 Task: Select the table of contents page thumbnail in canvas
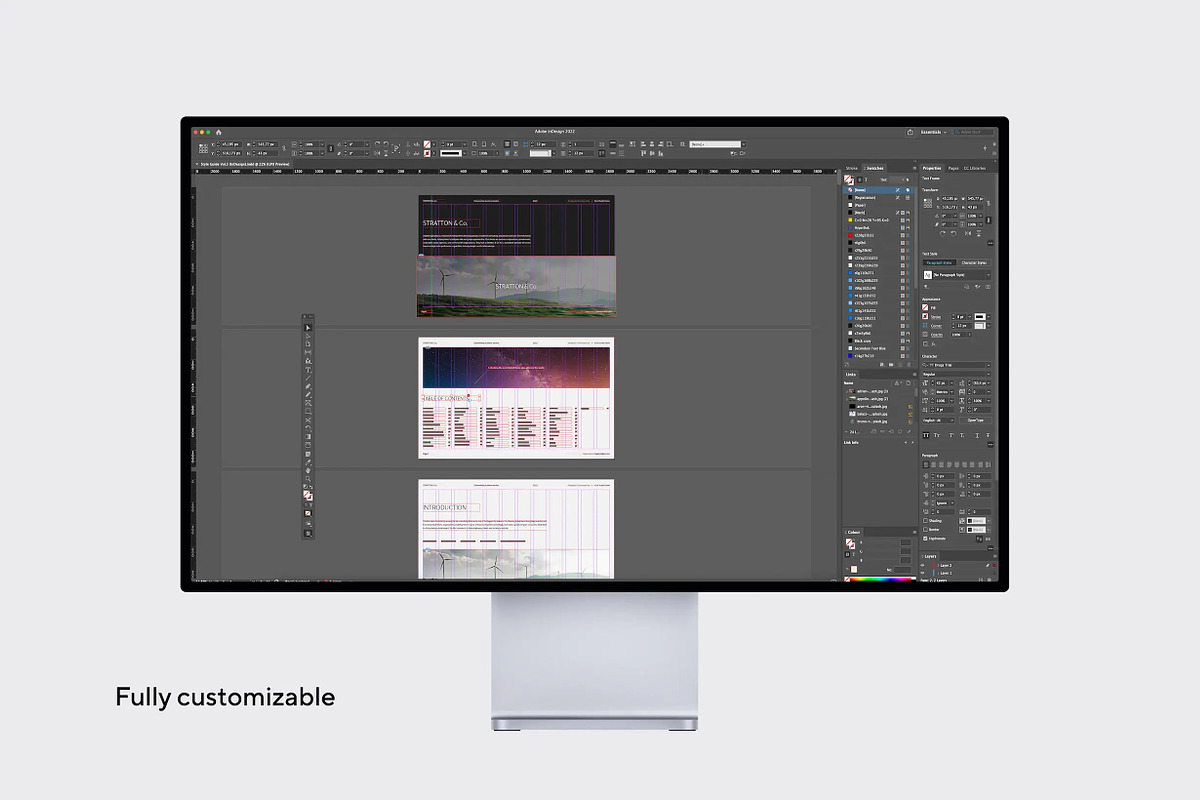point(516,398)
